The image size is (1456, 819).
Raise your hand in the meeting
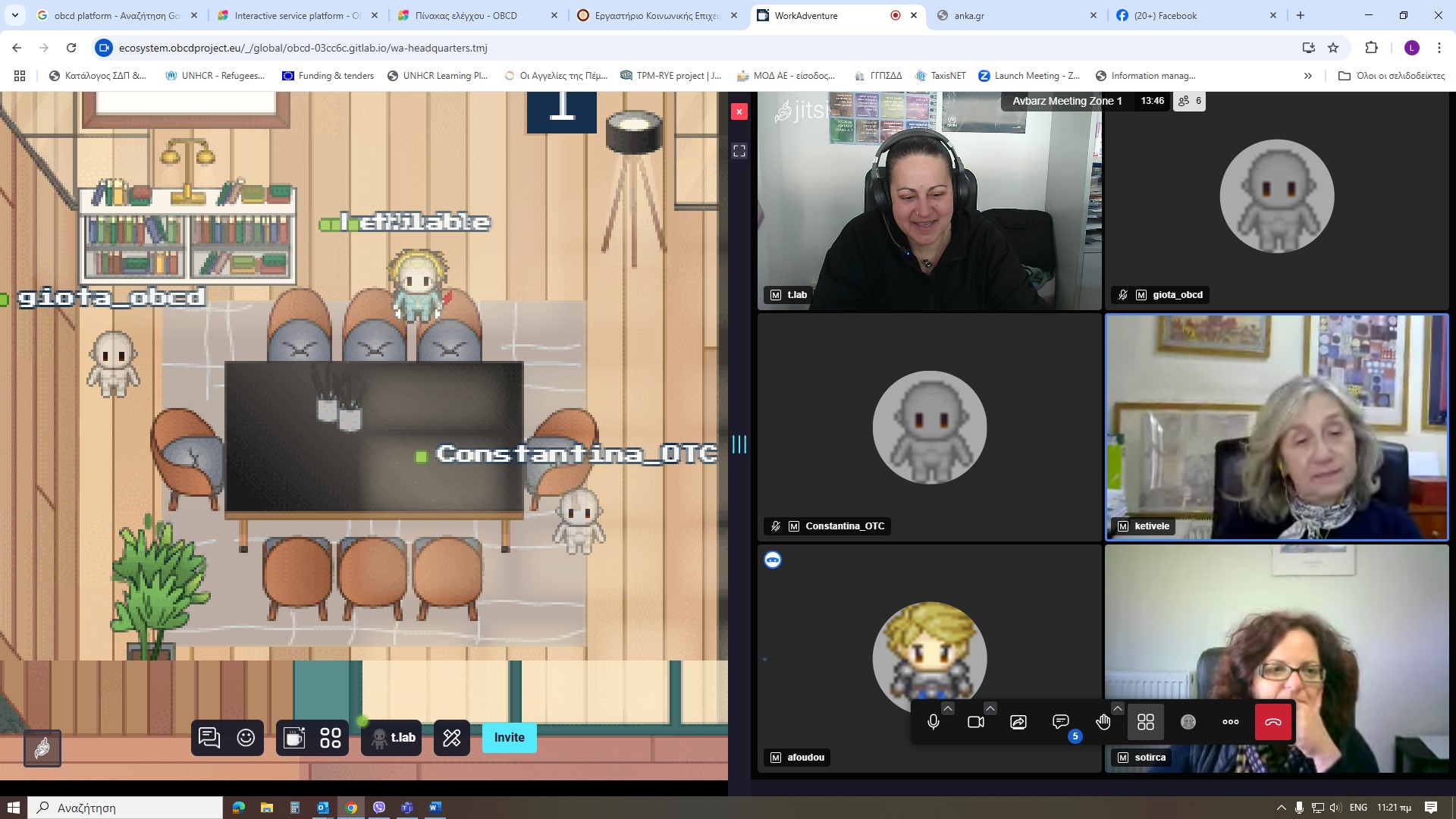pos(1103,722)
